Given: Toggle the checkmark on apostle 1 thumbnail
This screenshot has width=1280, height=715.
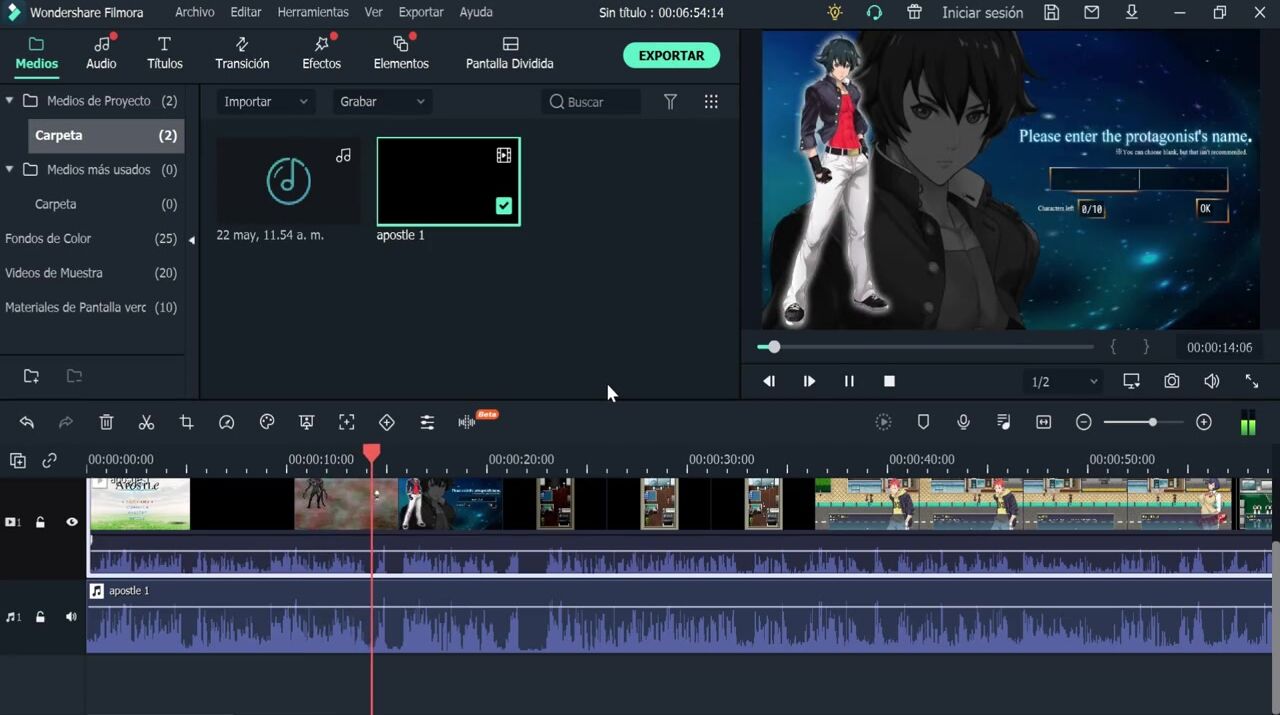Looking at the screenshot, I should click(x=504, y=206).
